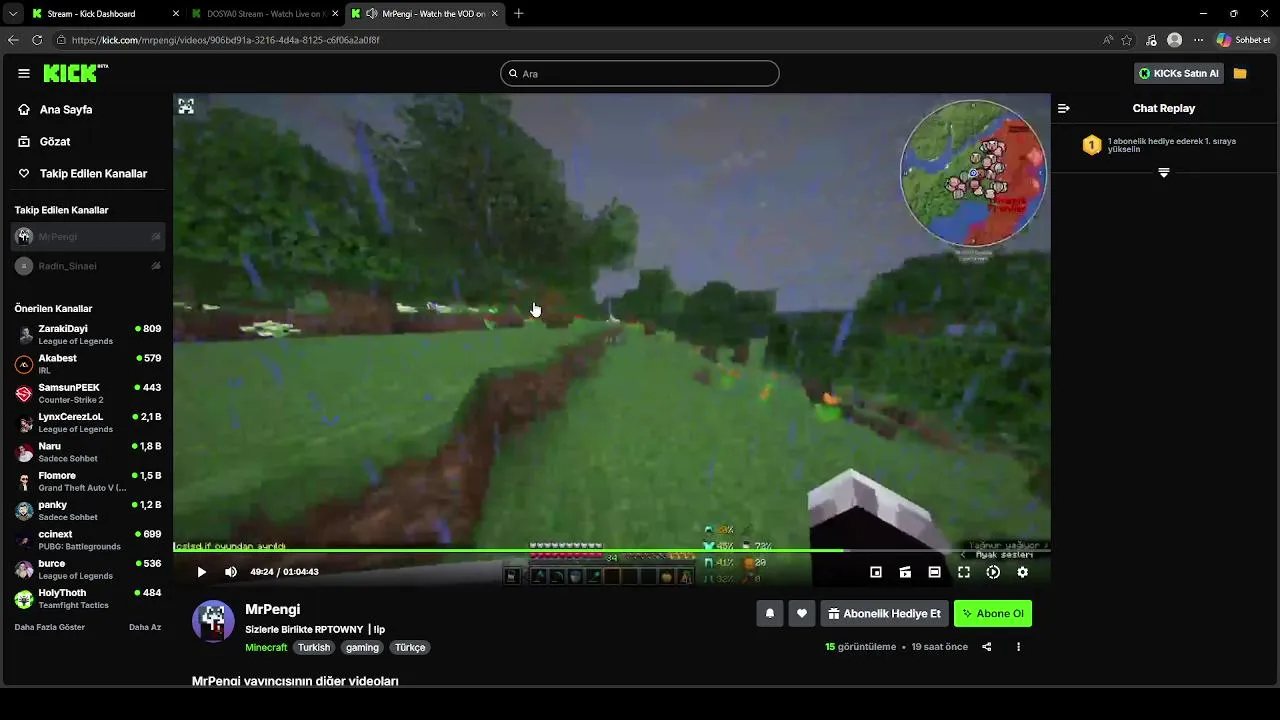Screen dimensions: 1280x720
Task: Go back in browser history
Action: pos(13,40)
